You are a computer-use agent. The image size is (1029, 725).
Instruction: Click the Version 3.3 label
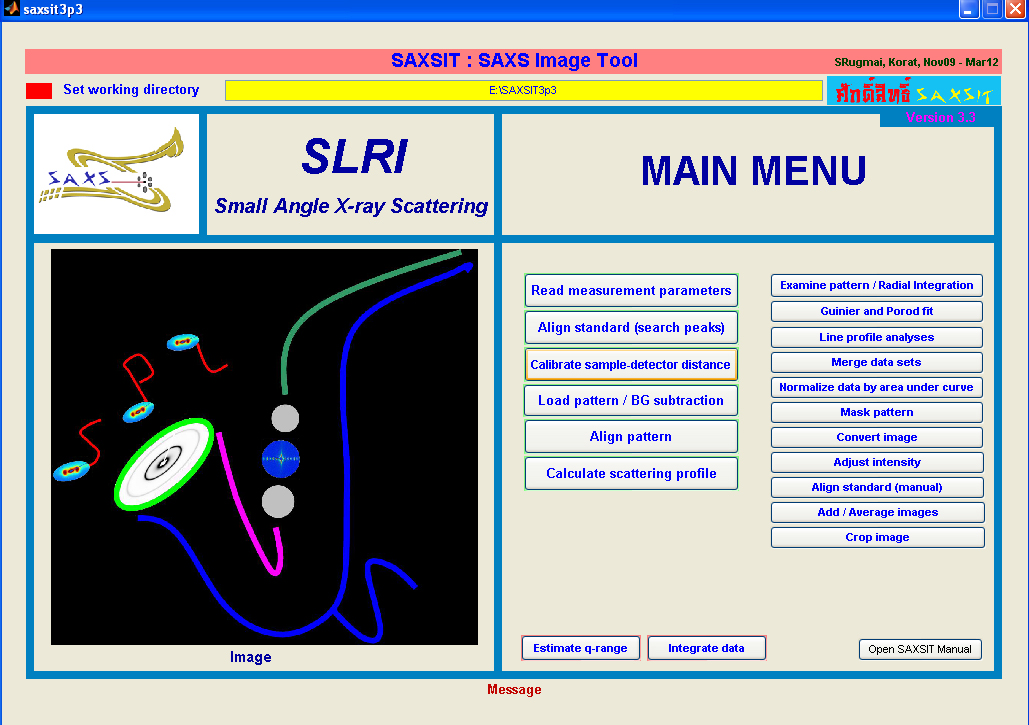(x=940, y=117)
